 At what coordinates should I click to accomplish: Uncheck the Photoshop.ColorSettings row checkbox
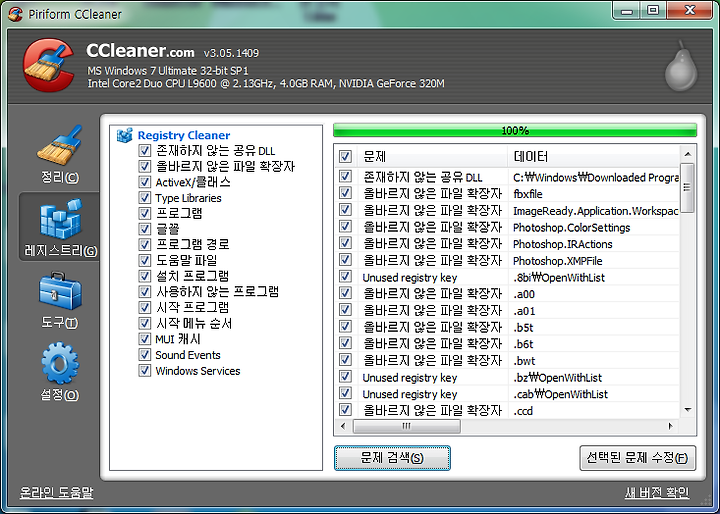(x=345, y=226)
